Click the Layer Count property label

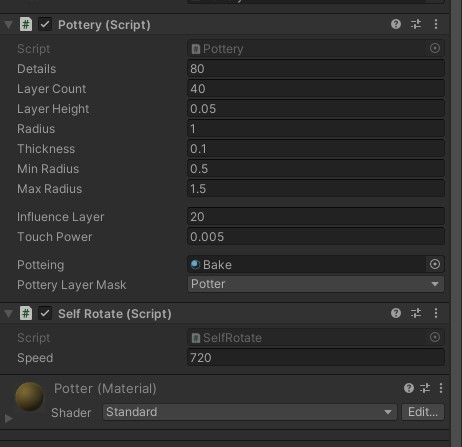coord(52,89)
